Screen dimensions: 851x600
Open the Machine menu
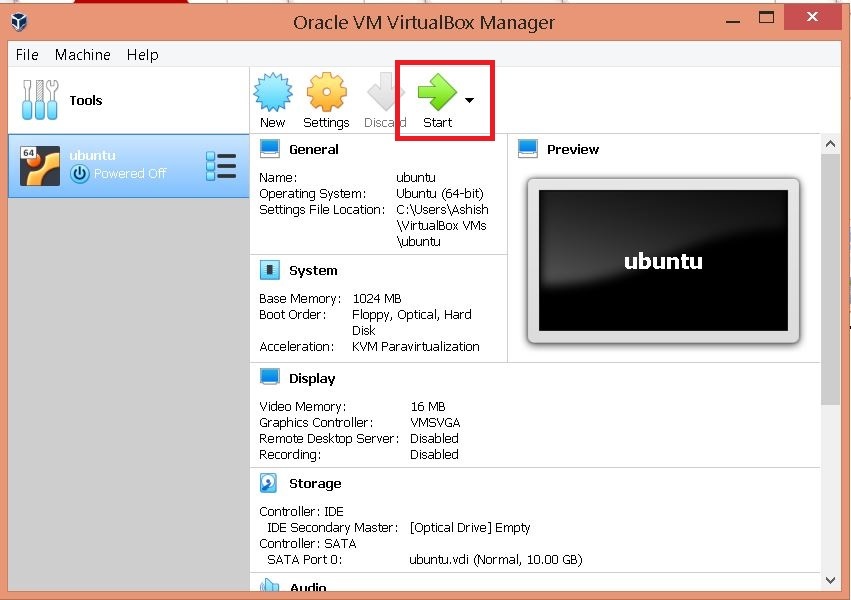point(83,55)
